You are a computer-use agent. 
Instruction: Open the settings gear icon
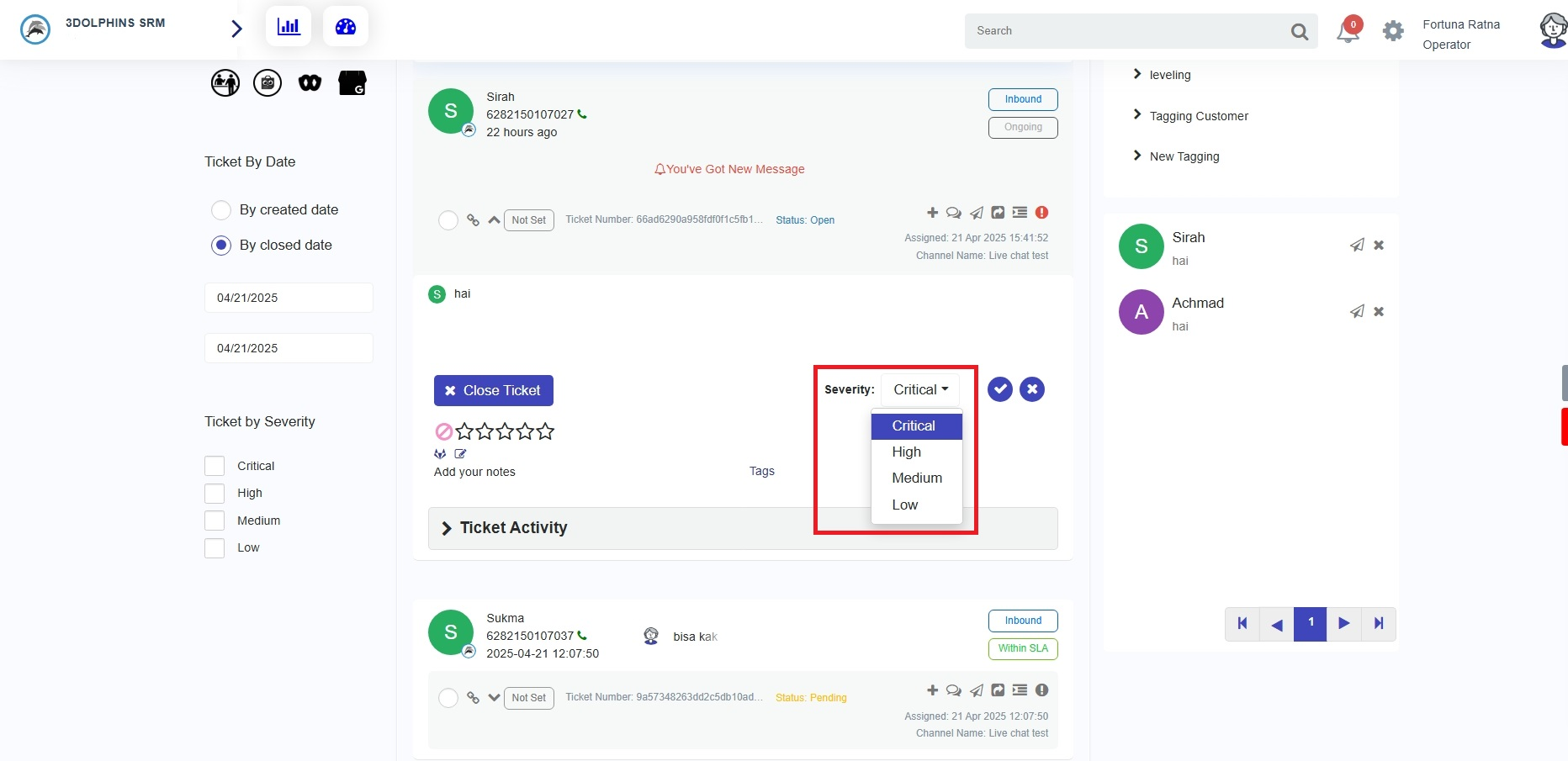pyautogui.click(x=1393, y=31)
